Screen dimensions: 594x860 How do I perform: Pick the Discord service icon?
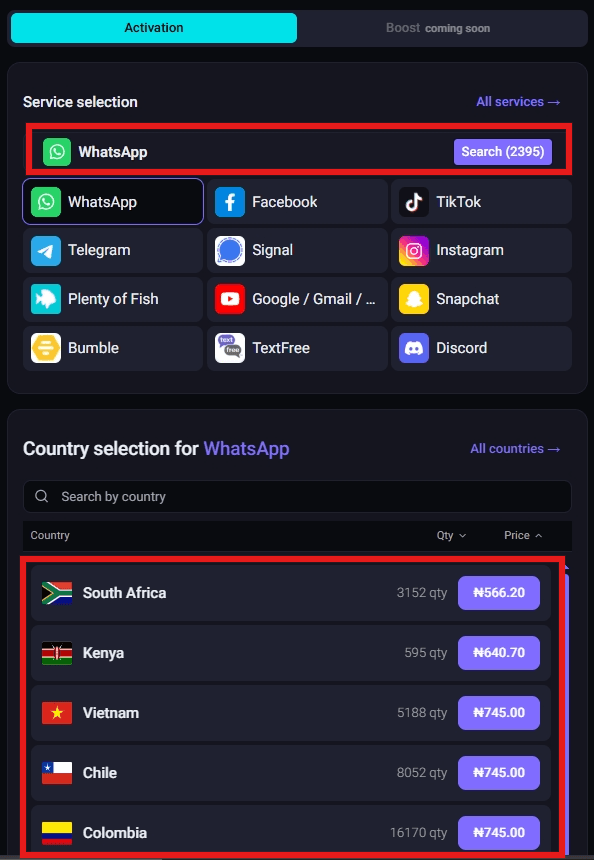point(414,348)
